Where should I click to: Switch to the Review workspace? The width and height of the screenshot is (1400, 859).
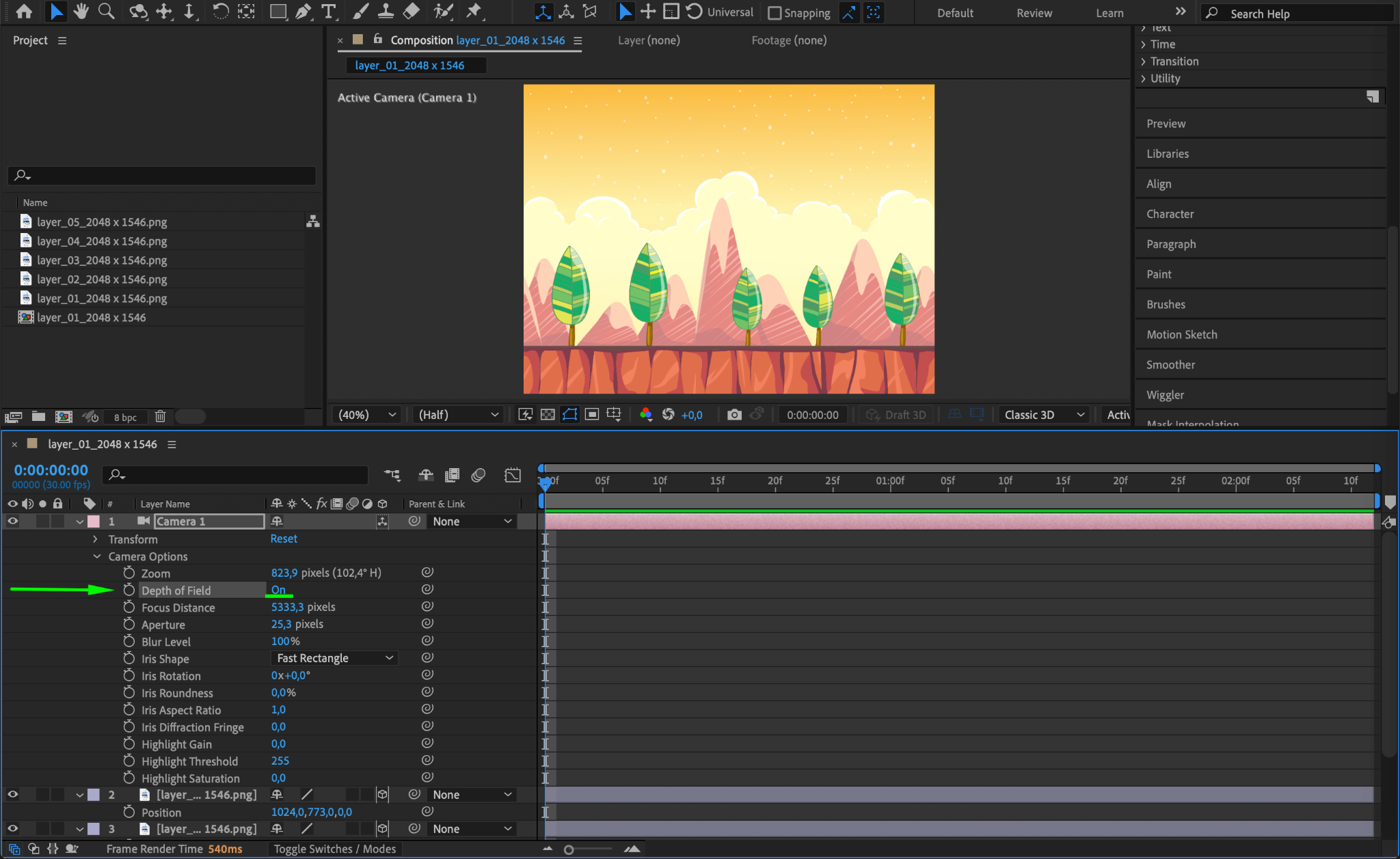[1034, 13]
